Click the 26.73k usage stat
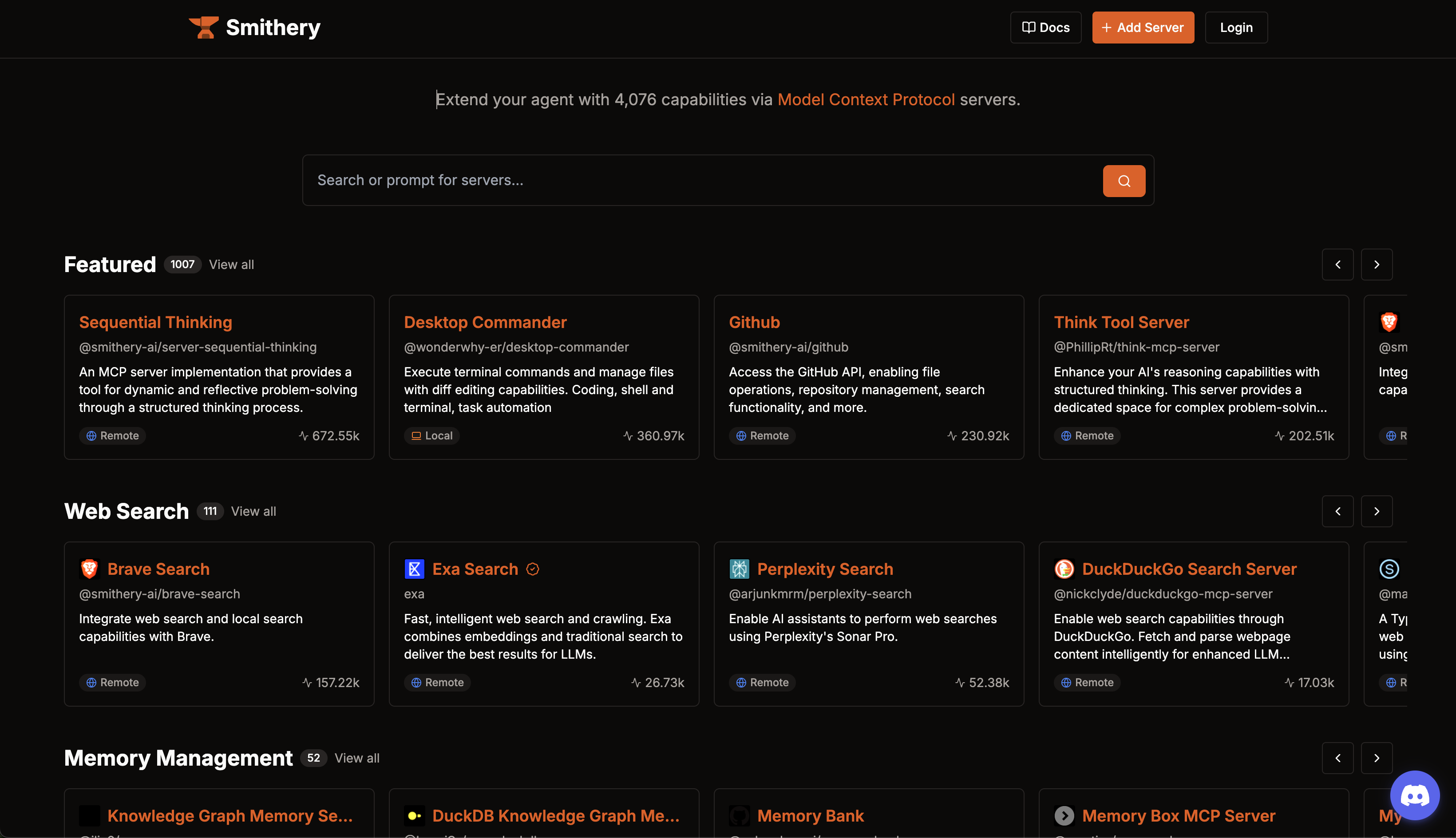Image resolution: width=1456 pixels, height=838 pixels. (658, 683)
